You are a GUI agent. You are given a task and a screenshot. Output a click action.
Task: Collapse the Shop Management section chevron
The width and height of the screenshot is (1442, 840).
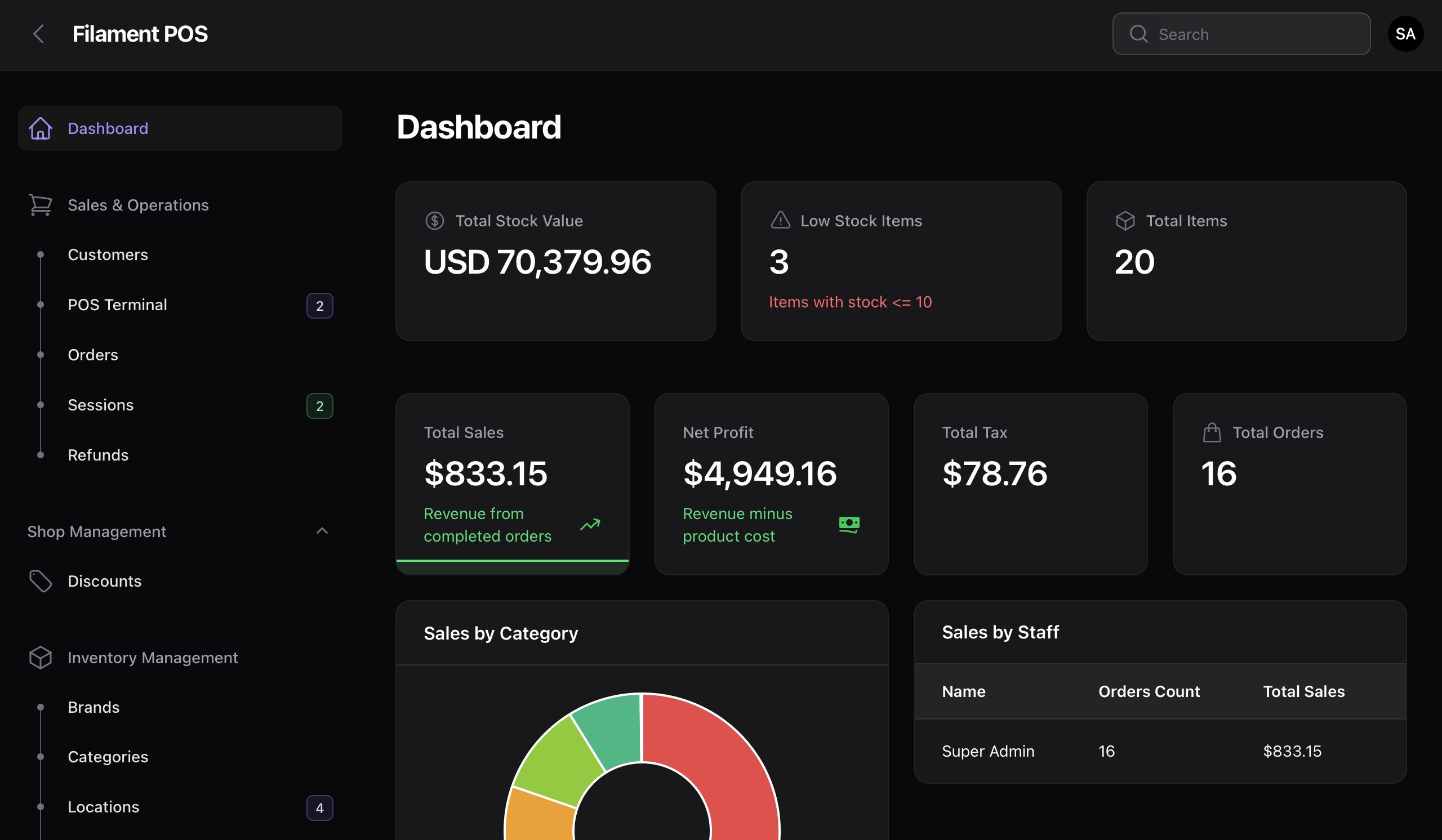click(322, 531)
